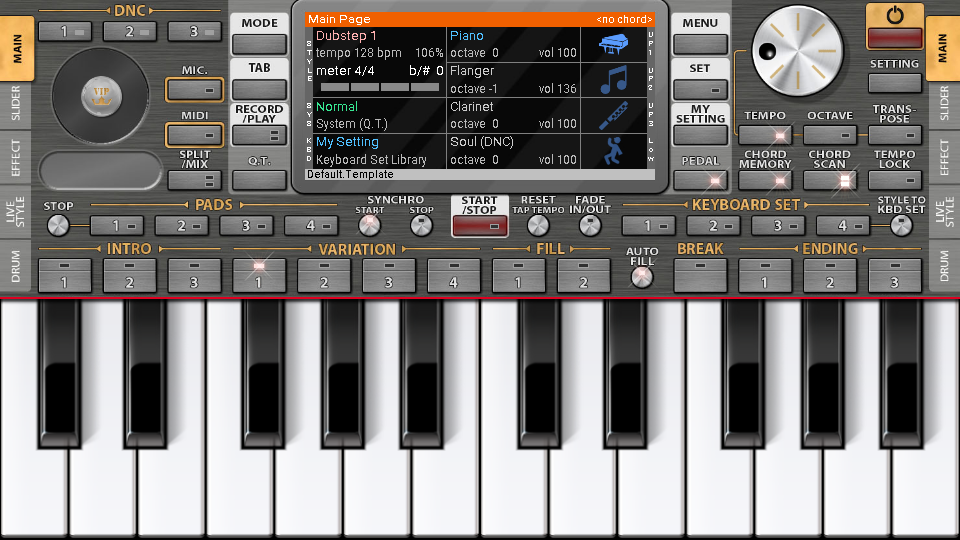Image resolution: width=960 pixels, height=540 pixels.
Task: Switch to the left DRUM tab
Action: pos(16,266)
